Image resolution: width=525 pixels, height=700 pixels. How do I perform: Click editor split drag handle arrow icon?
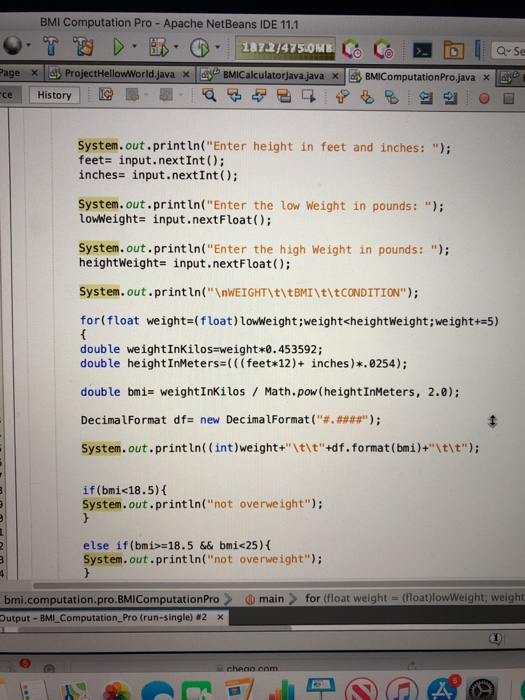[x=492, y=421]
